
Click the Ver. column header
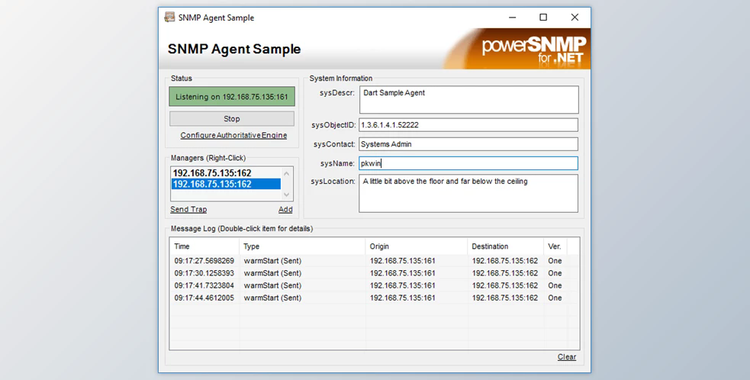555,246
